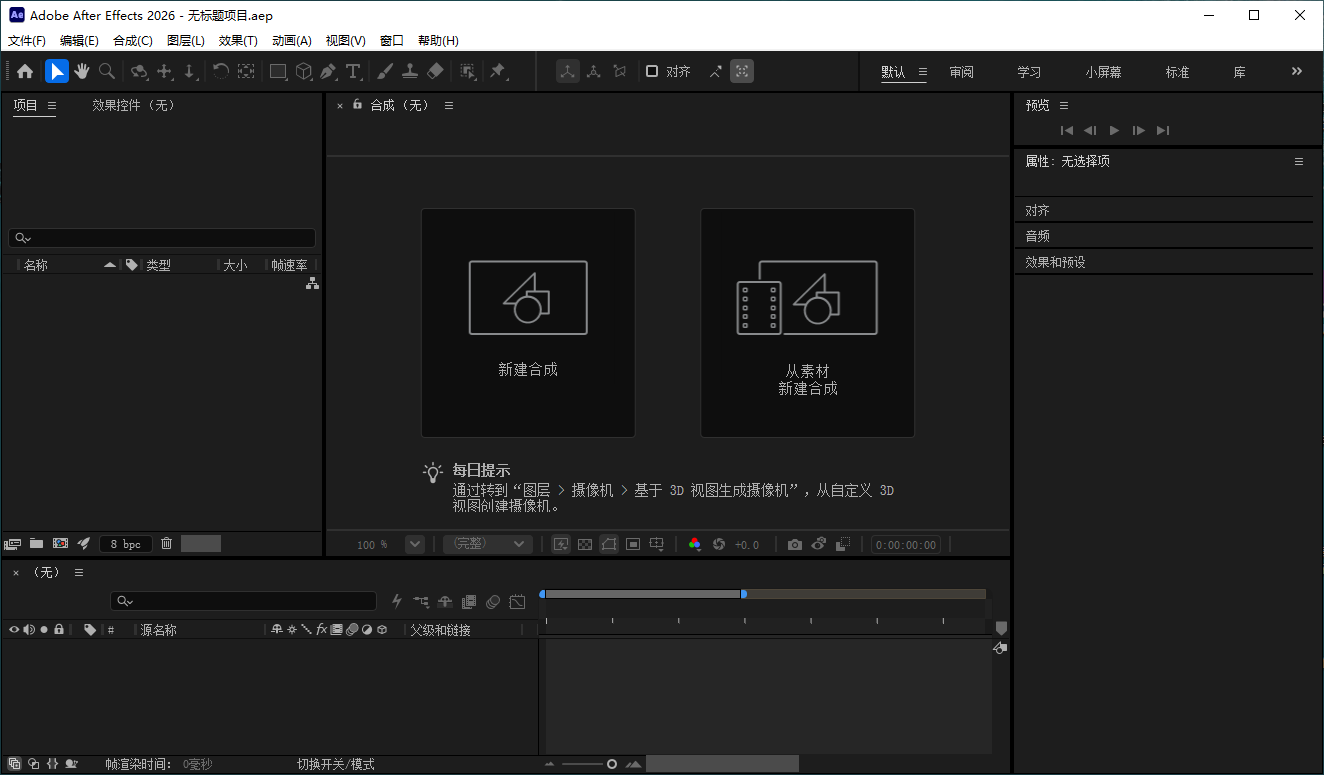Select the Roto Brush tool
Image resolution: width=1324 pixels, height=775 pixels.
click(x=467, y=71)
